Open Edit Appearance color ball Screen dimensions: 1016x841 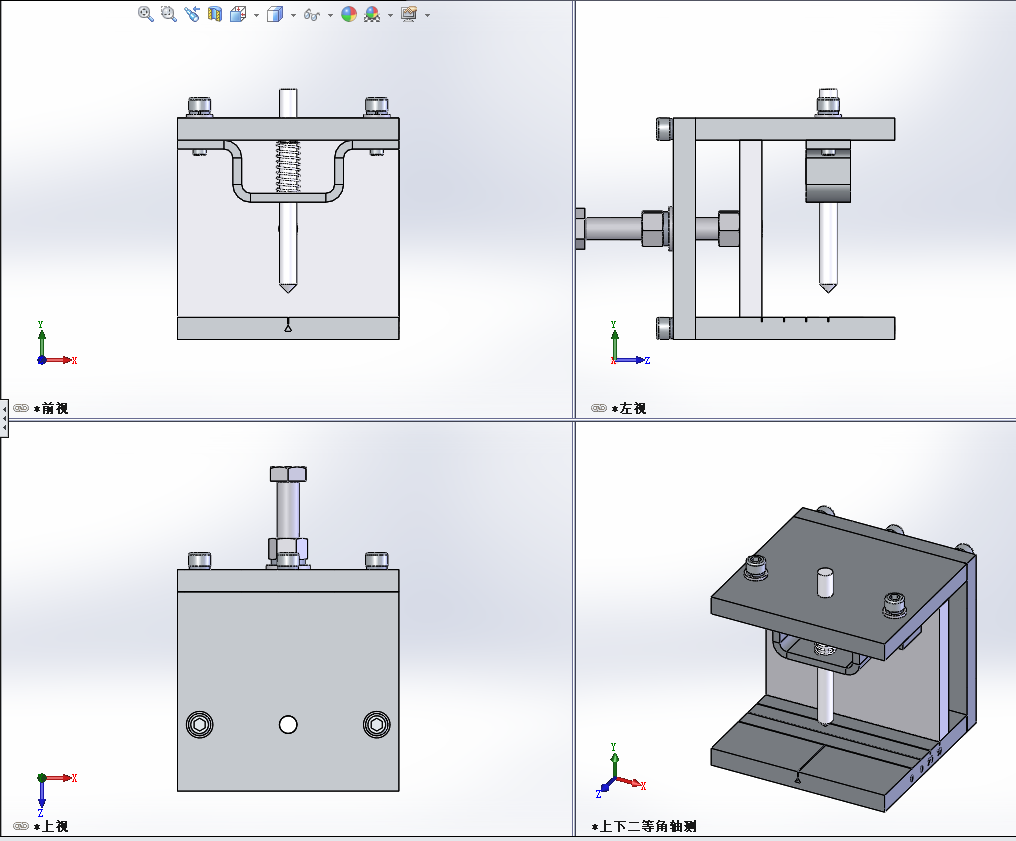[349, 14]
